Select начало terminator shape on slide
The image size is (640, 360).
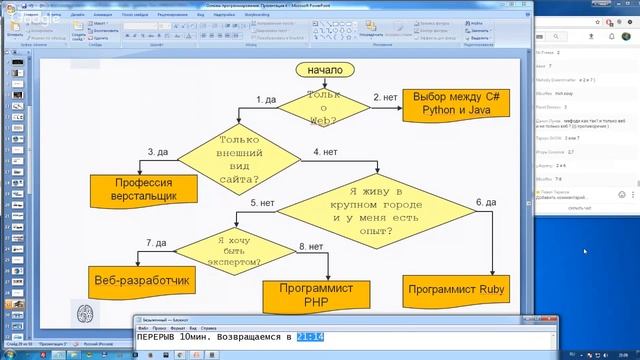click(325, 70)
